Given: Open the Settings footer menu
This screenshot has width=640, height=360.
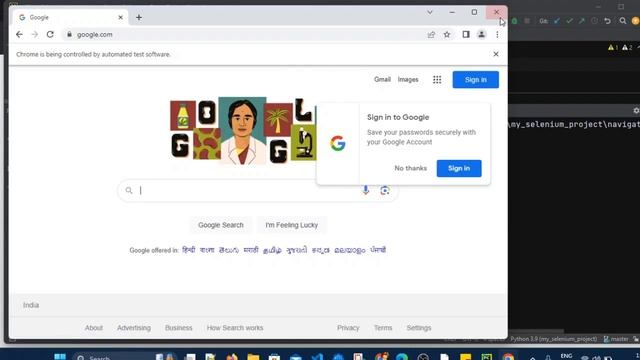Looking at the screenshot, I should coord(419,328).
